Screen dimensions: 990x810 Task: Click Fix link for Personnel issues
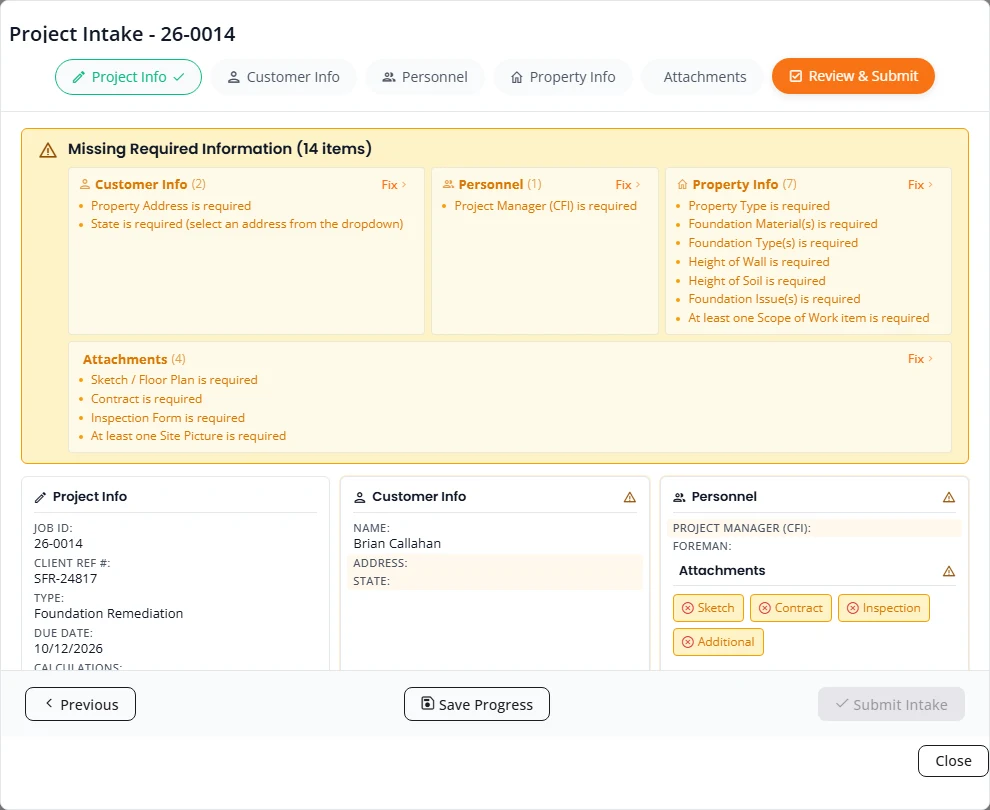[628, 184]
